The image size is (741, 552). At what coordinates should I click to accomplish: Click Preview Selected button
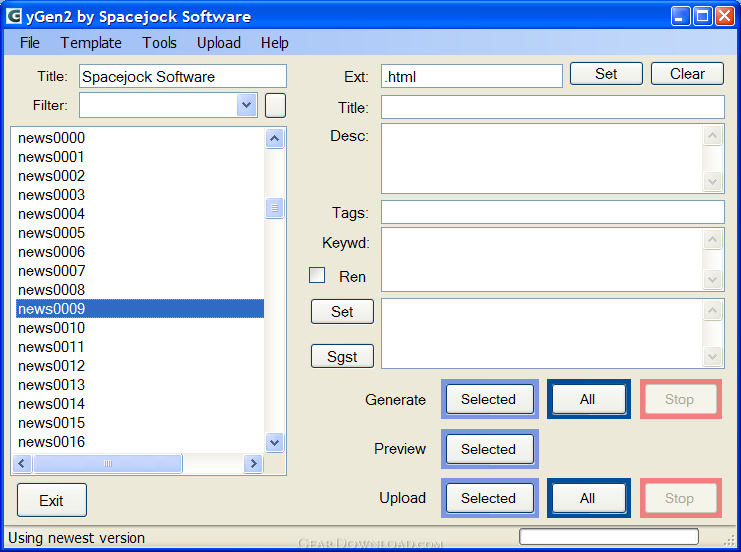[490, 449]
